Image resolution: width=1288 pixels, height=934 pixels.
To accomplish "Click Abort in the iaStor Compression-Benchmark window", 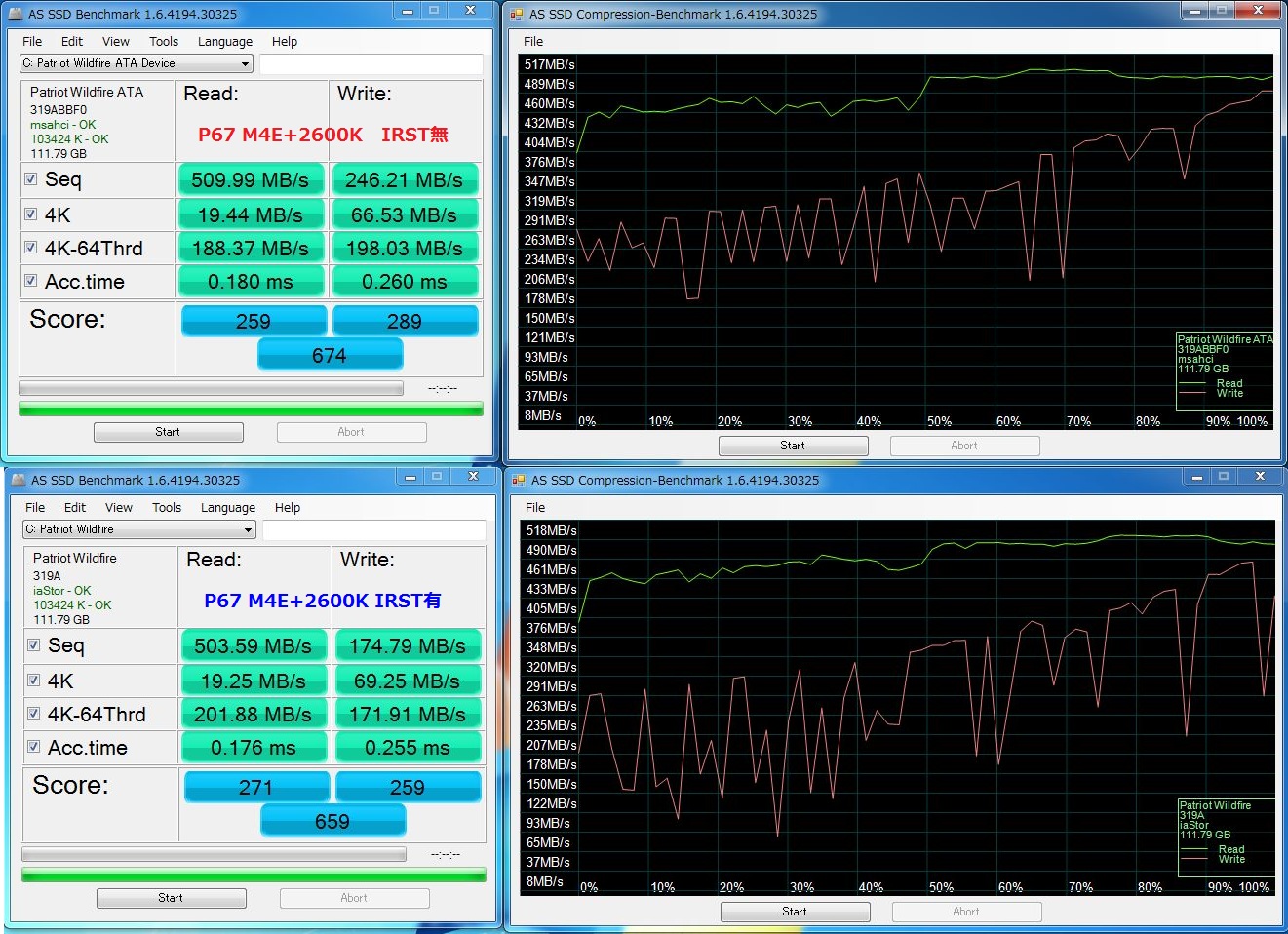I will click(967, 912).
